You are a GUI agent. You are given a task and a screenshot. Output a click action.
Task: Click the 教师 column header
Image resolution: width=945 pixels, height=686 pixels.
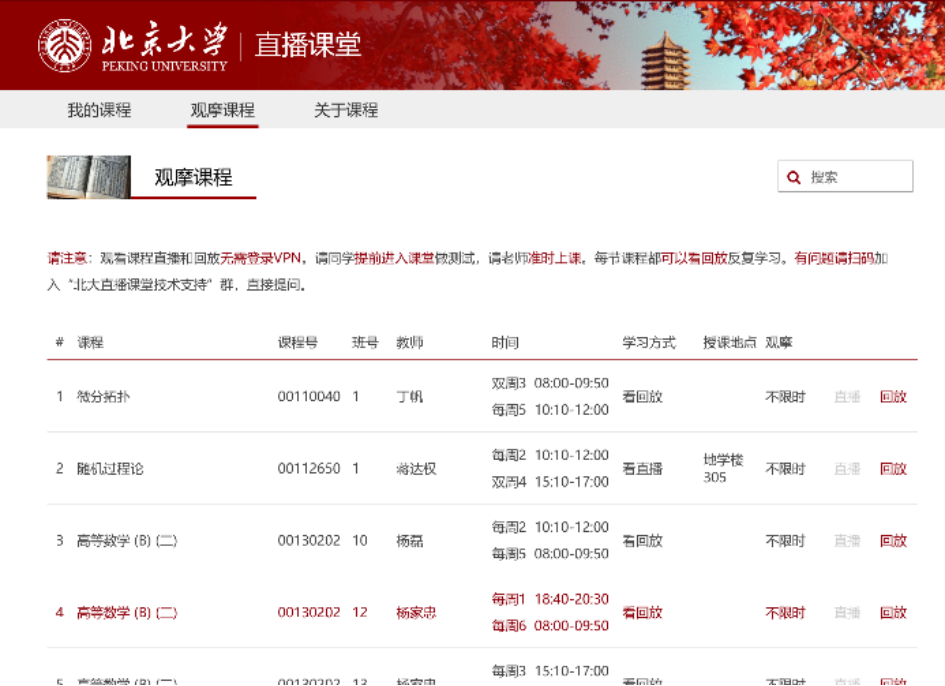point(409,342)
